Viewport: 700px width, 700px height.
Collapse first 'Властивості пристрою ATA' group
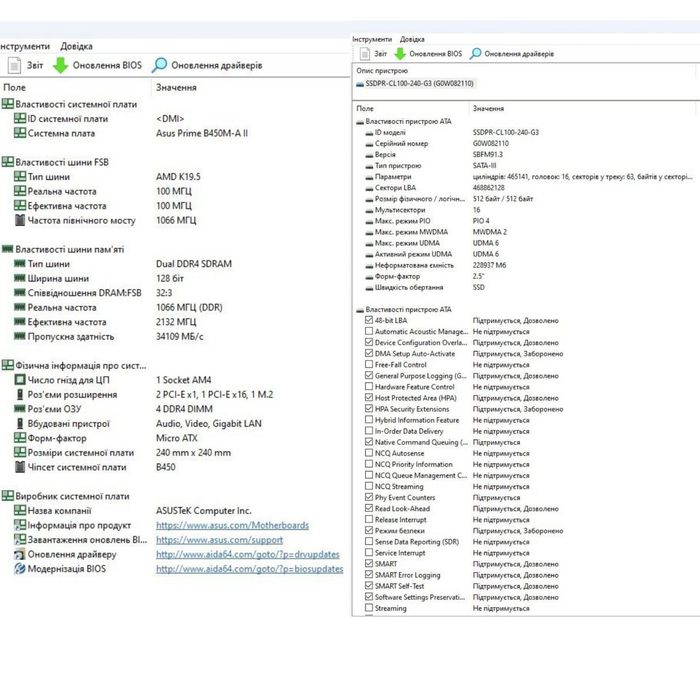click(x=360, y=122)
